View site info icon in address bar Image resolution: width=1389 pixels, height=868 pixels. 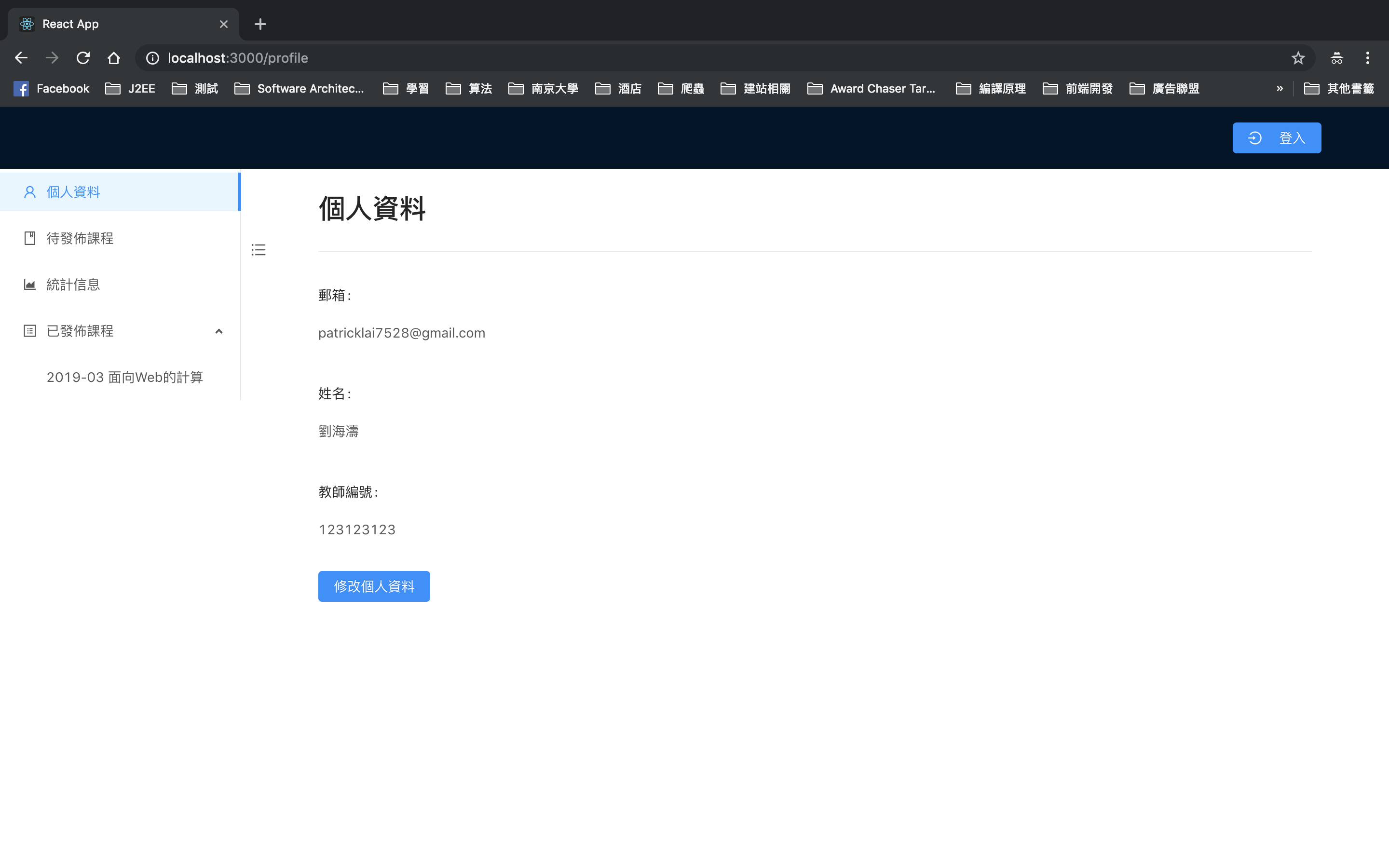152,58
